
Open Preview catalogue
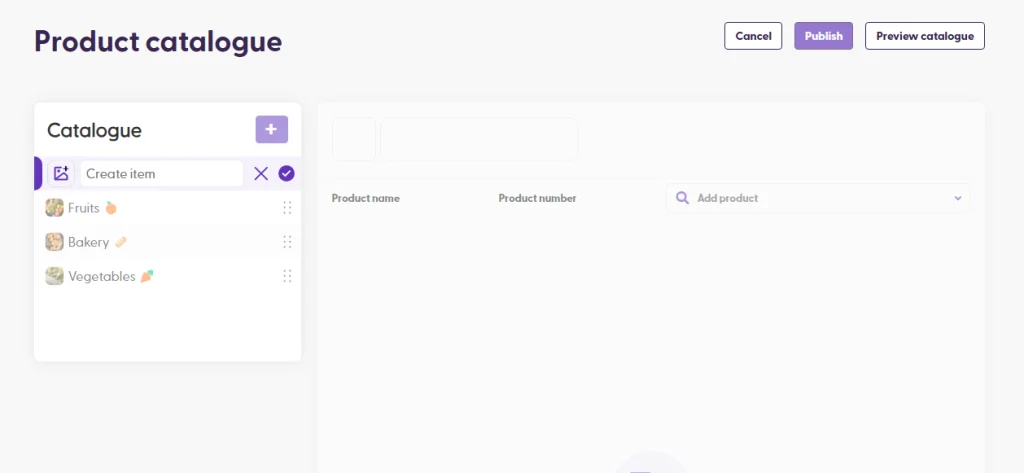tap(925, 36)
